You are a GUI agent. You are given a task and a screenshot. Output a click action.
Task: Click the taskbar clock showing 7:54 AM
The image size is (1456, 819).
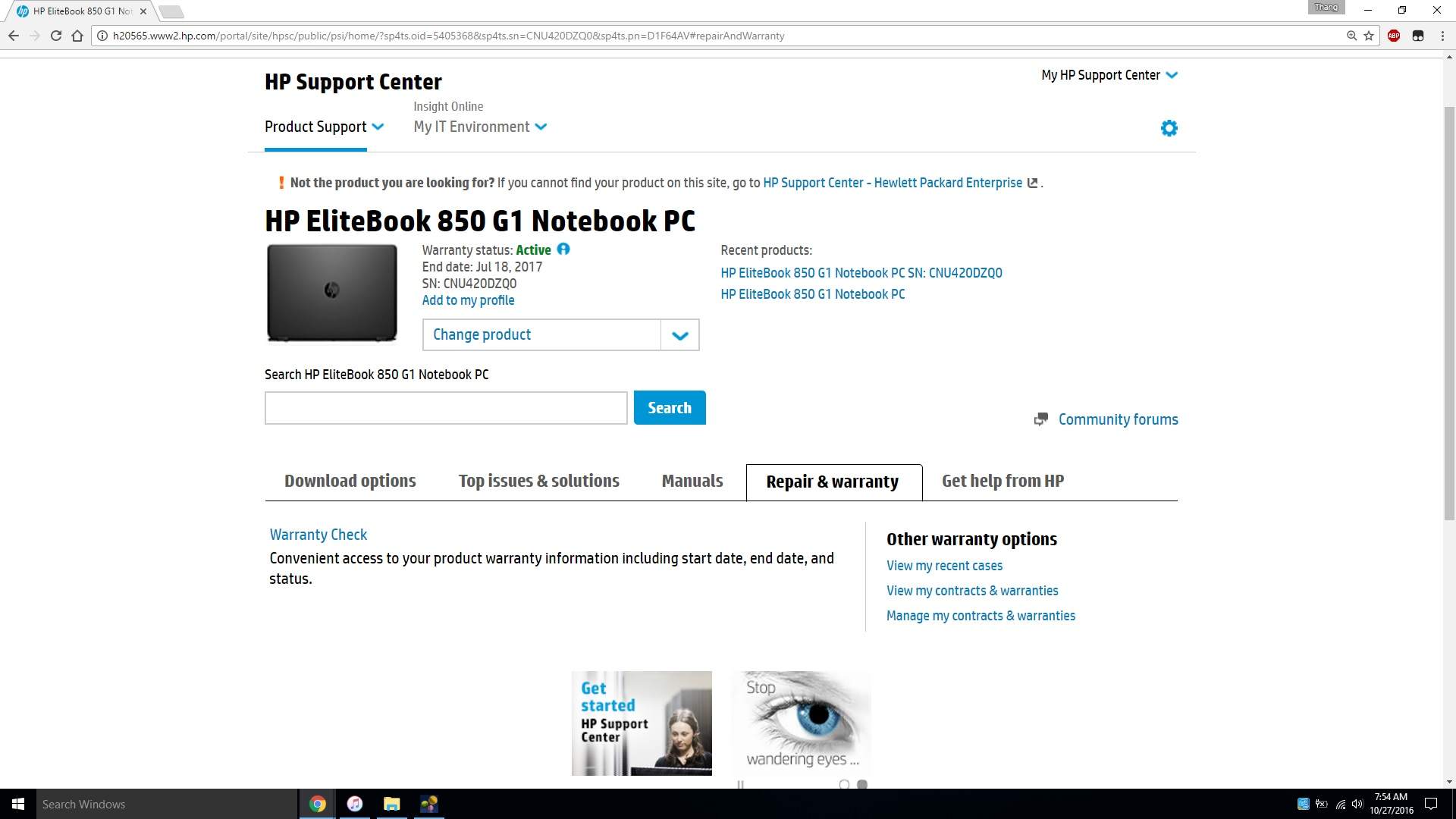coord(1391,804)
